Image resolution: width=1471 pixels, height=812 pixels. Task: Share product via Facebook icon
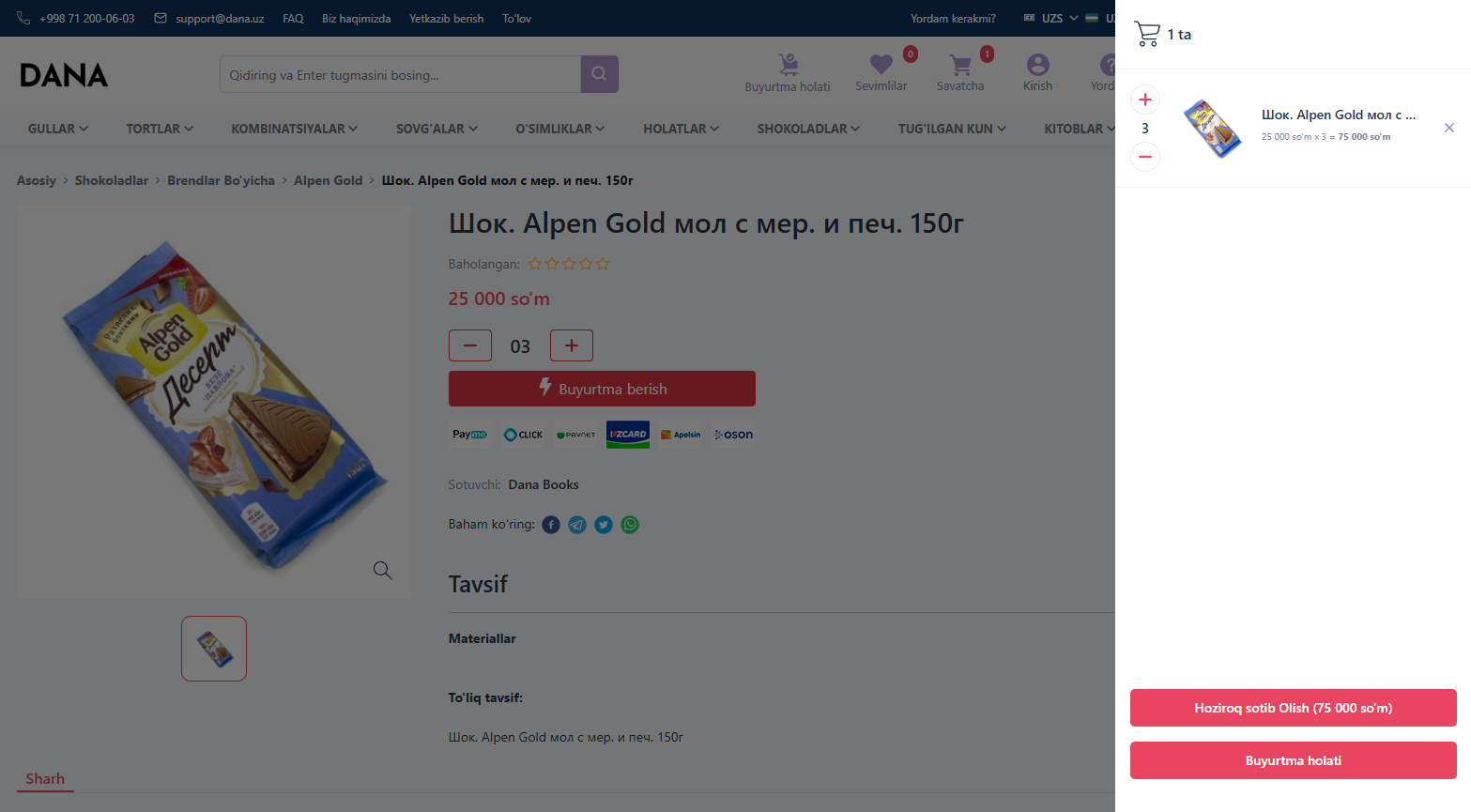(x=551, y=525)
